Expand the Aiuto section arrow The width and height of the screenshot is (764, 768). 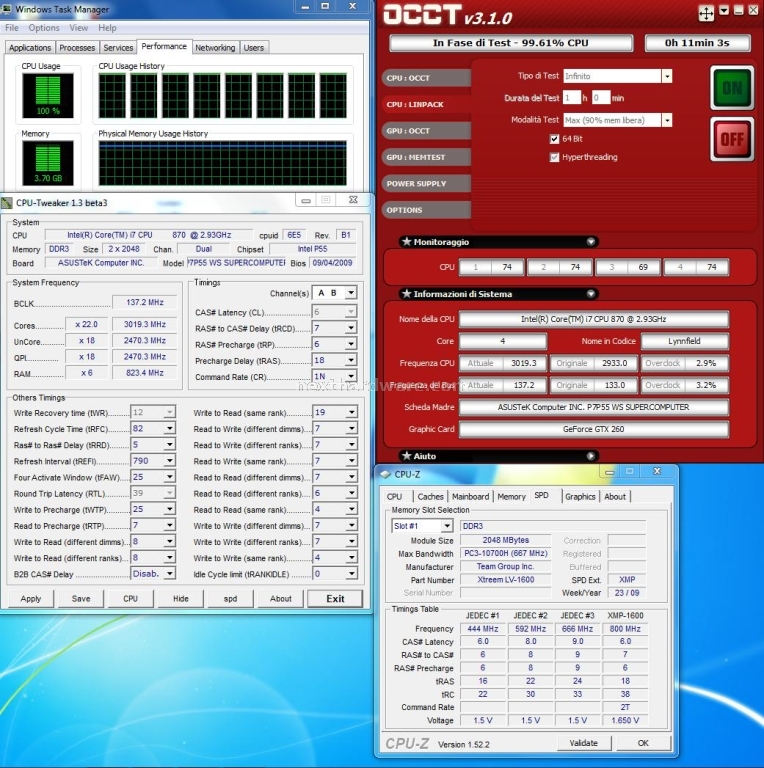(591, 456)
